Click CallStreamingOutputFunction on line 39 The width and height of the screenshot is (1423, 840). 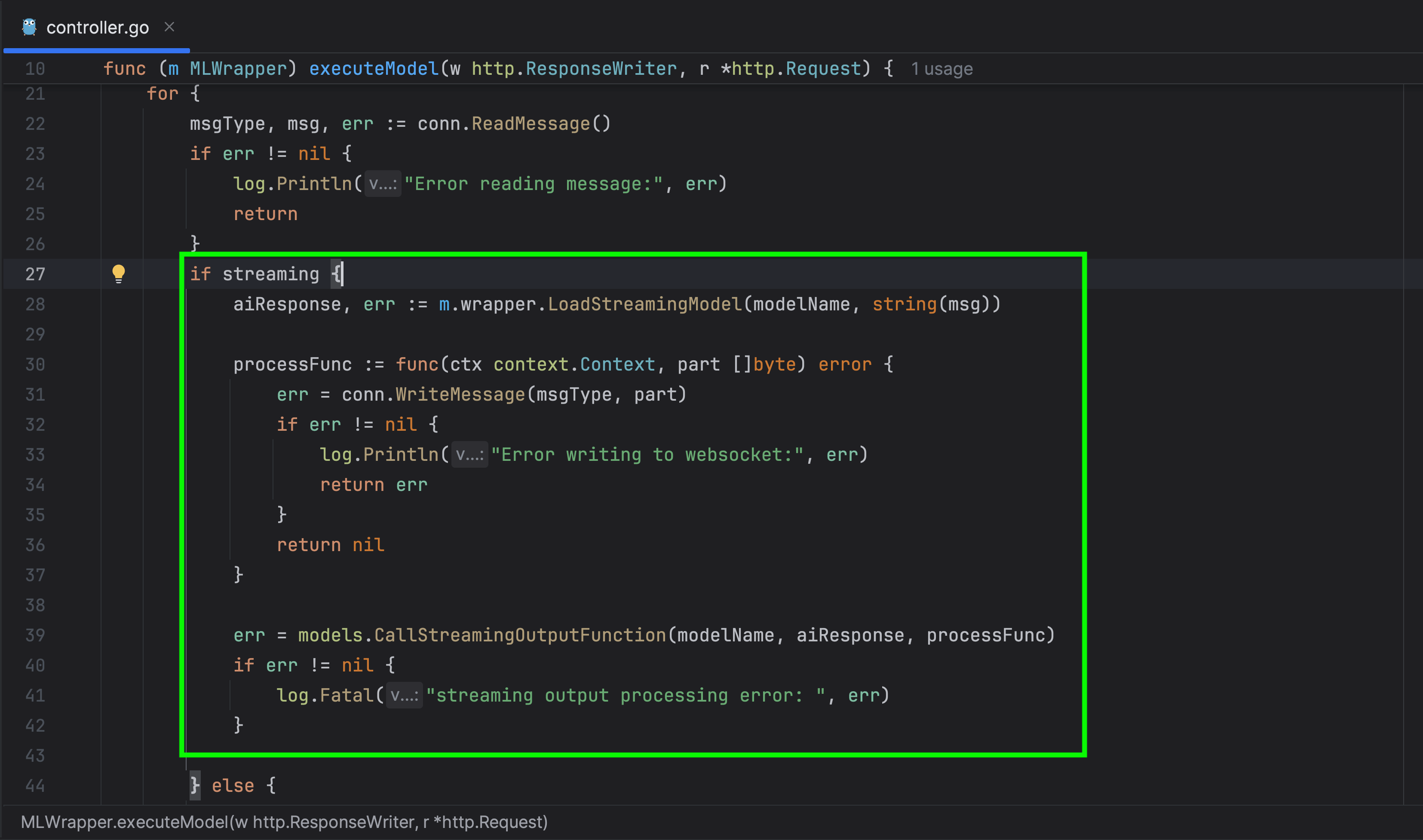pos(520,635)
